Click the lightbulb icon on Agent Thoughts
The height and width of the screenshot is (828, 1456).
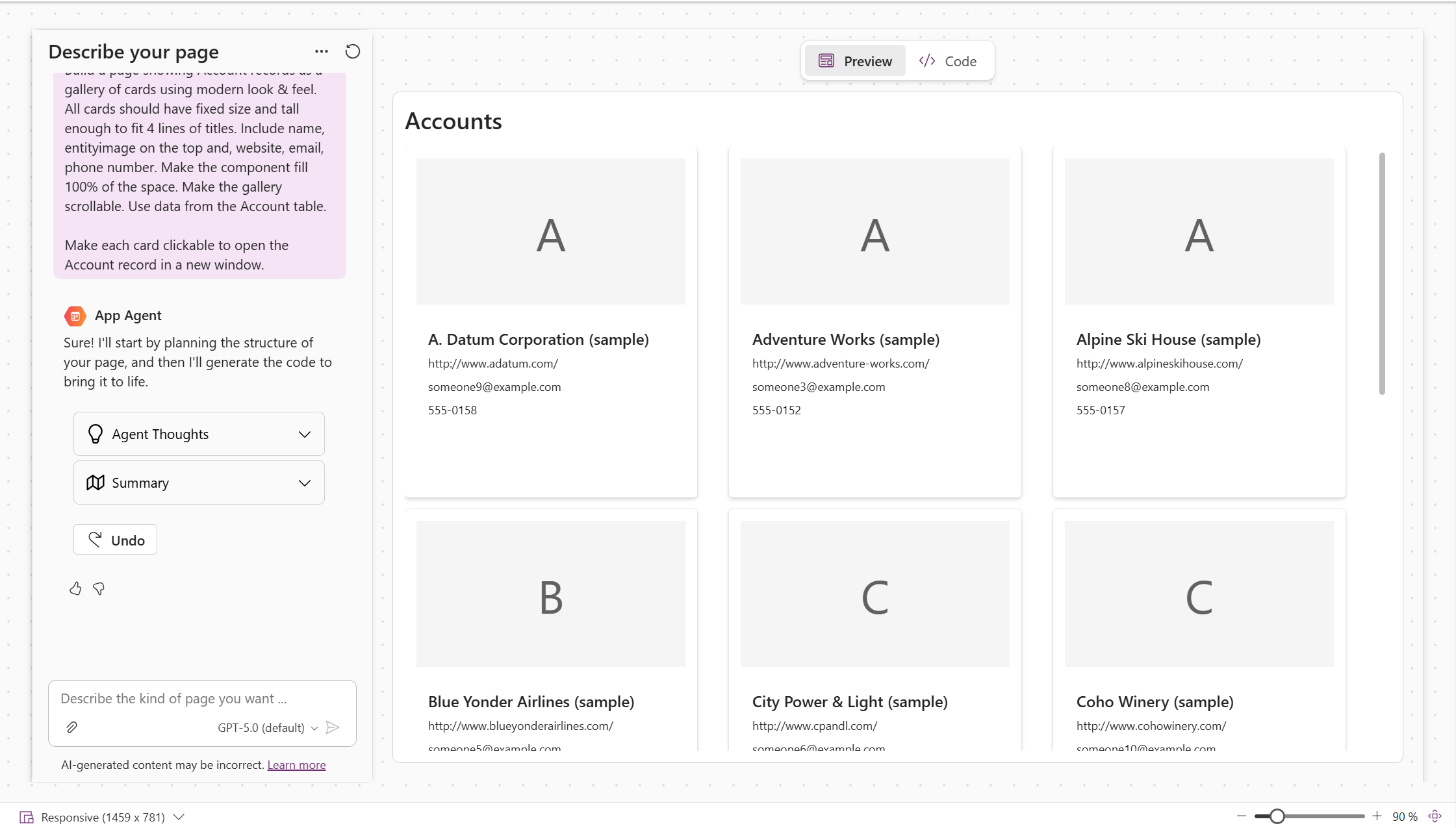pyautogui.click(x=96, y=434)
